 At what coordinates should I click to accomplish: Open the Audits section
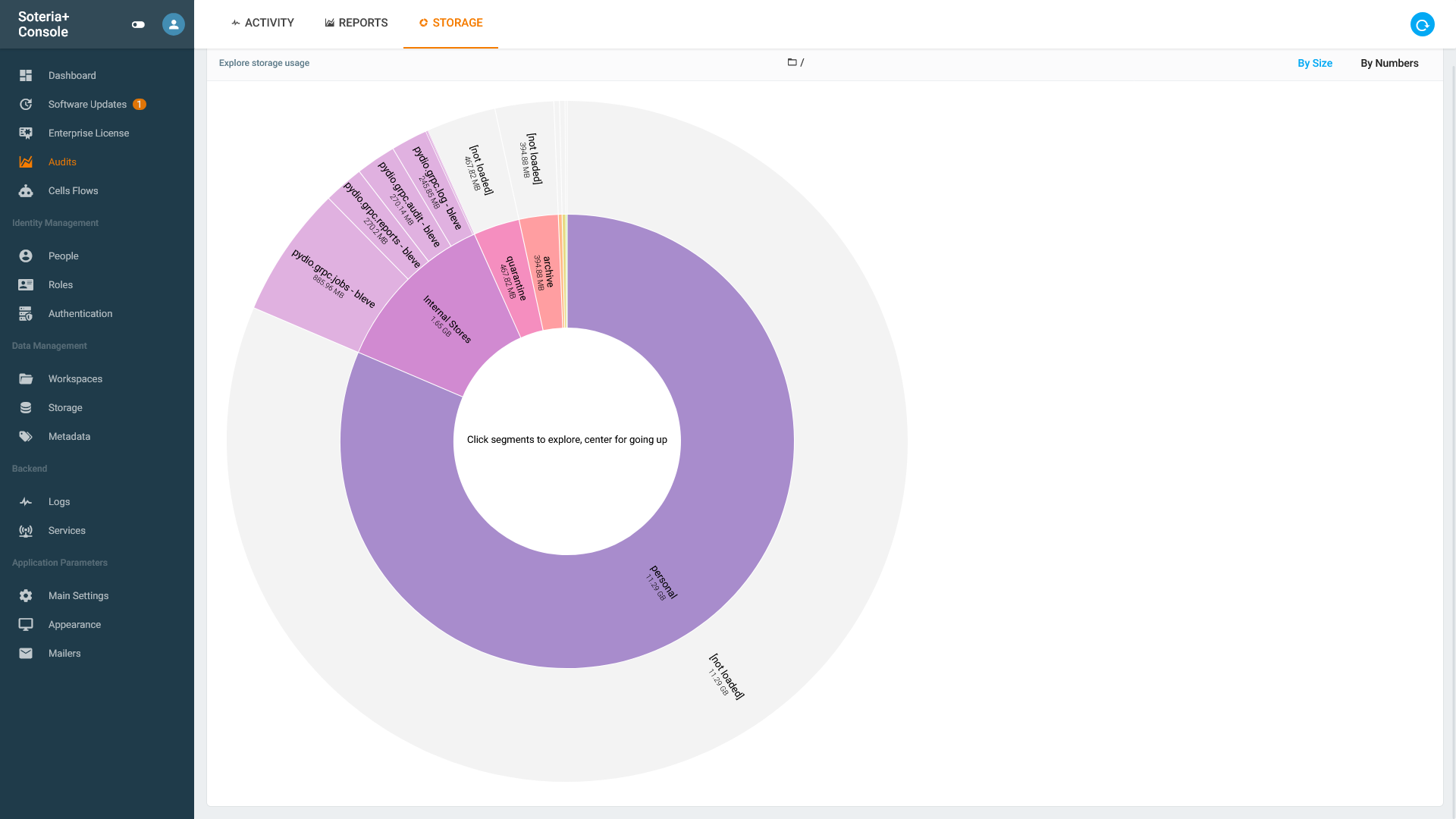point(64,162)
